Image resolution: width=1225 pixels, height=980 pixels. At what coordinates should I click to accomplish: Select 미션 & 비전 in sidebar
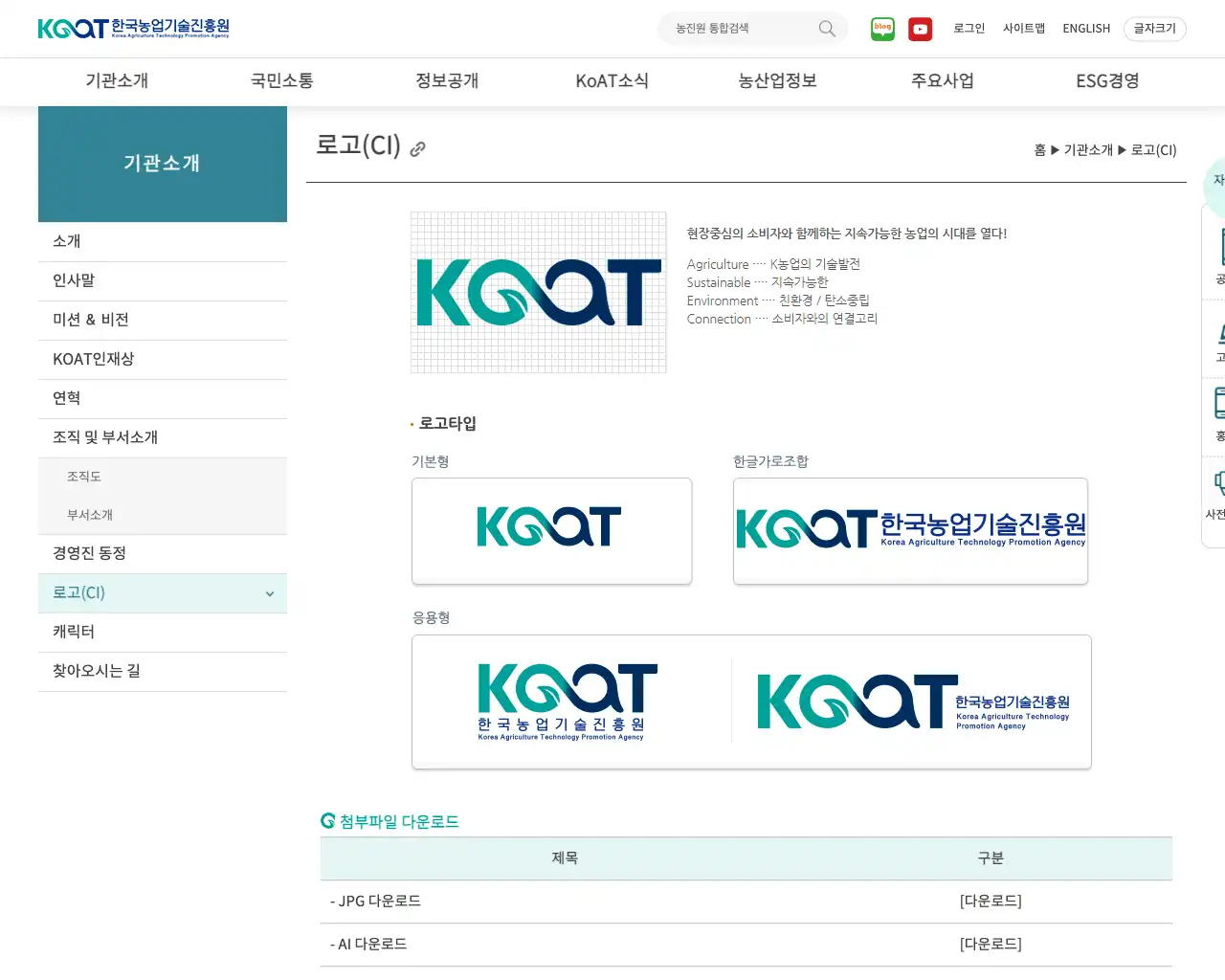[163, 320]
